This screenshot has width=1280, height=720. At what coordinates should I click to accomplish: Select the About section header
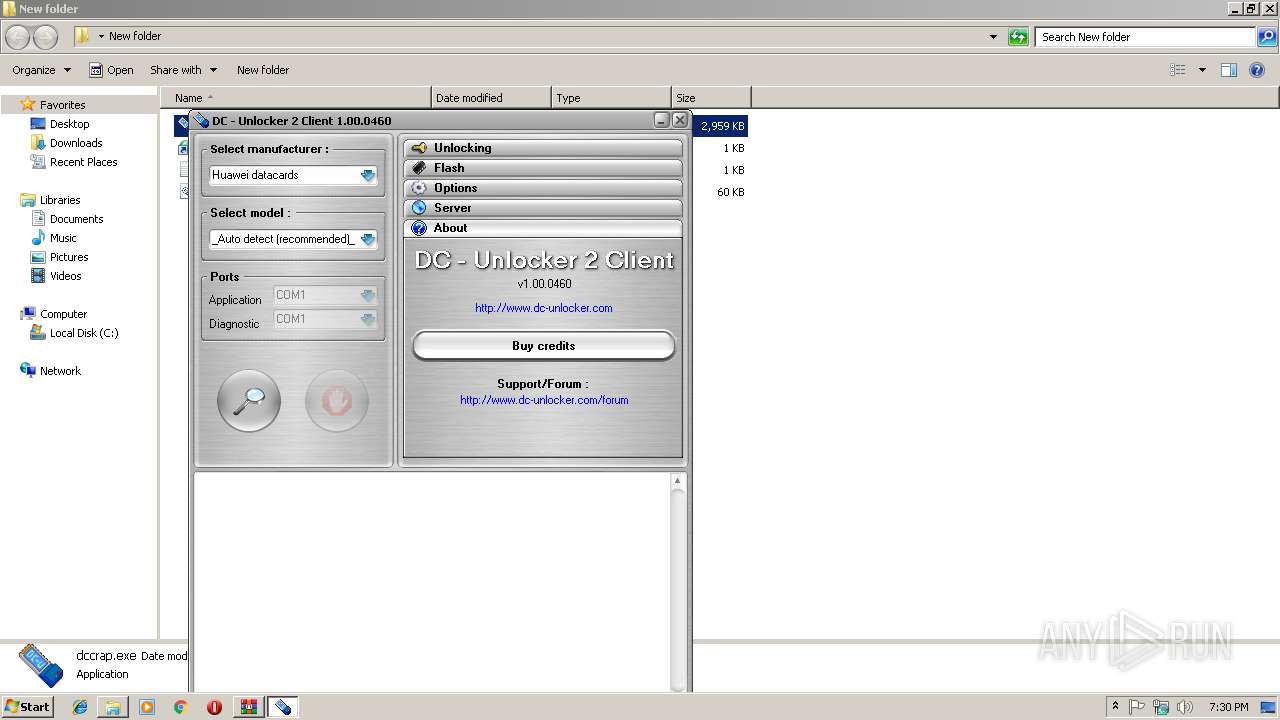(543, 228)
